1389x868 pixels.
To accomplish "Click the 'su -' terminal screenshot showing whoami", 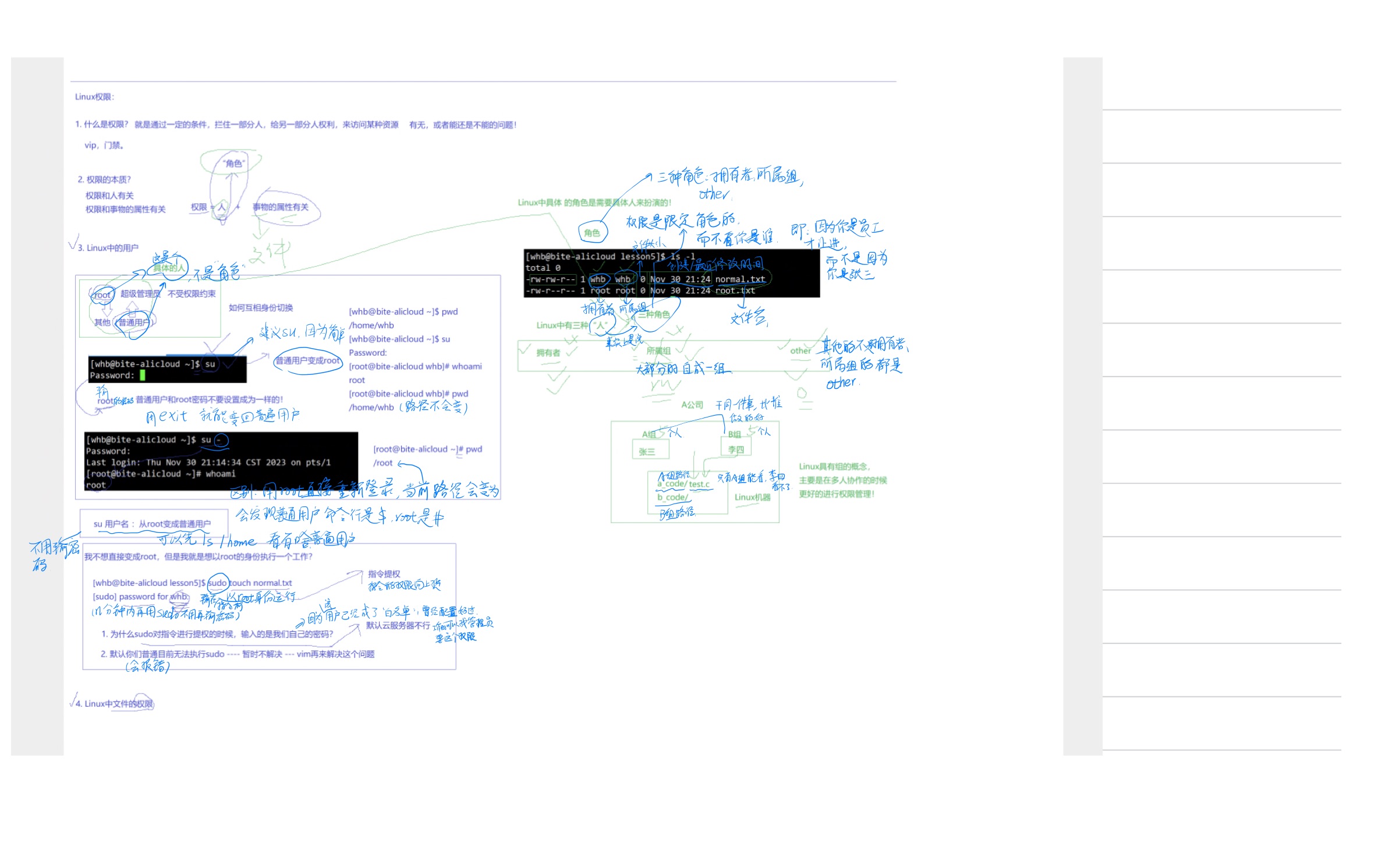I will tap(220, 462).
